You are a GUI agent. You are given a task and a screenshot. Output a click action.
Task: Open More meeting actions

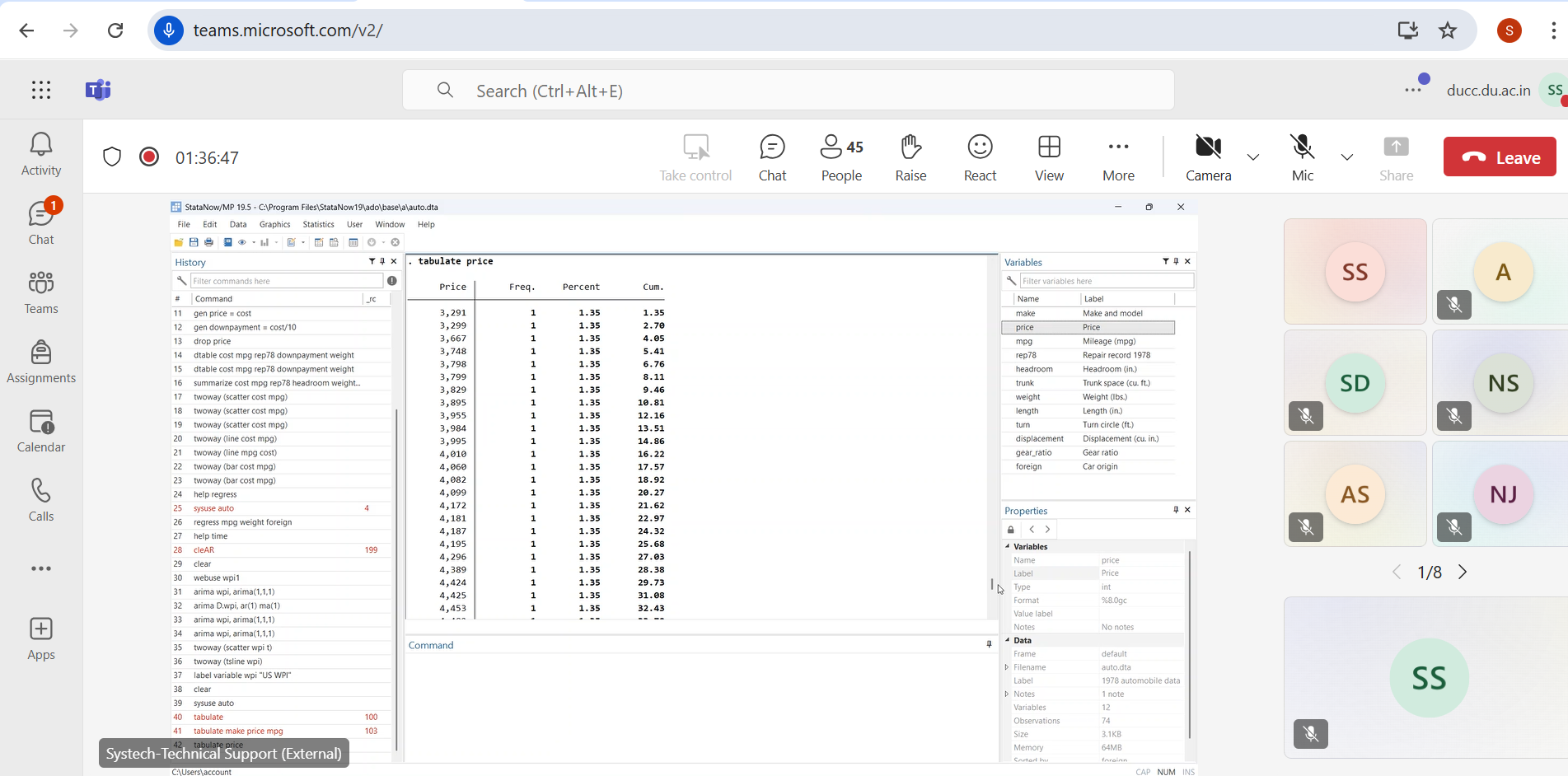(x=1118, y=157)
